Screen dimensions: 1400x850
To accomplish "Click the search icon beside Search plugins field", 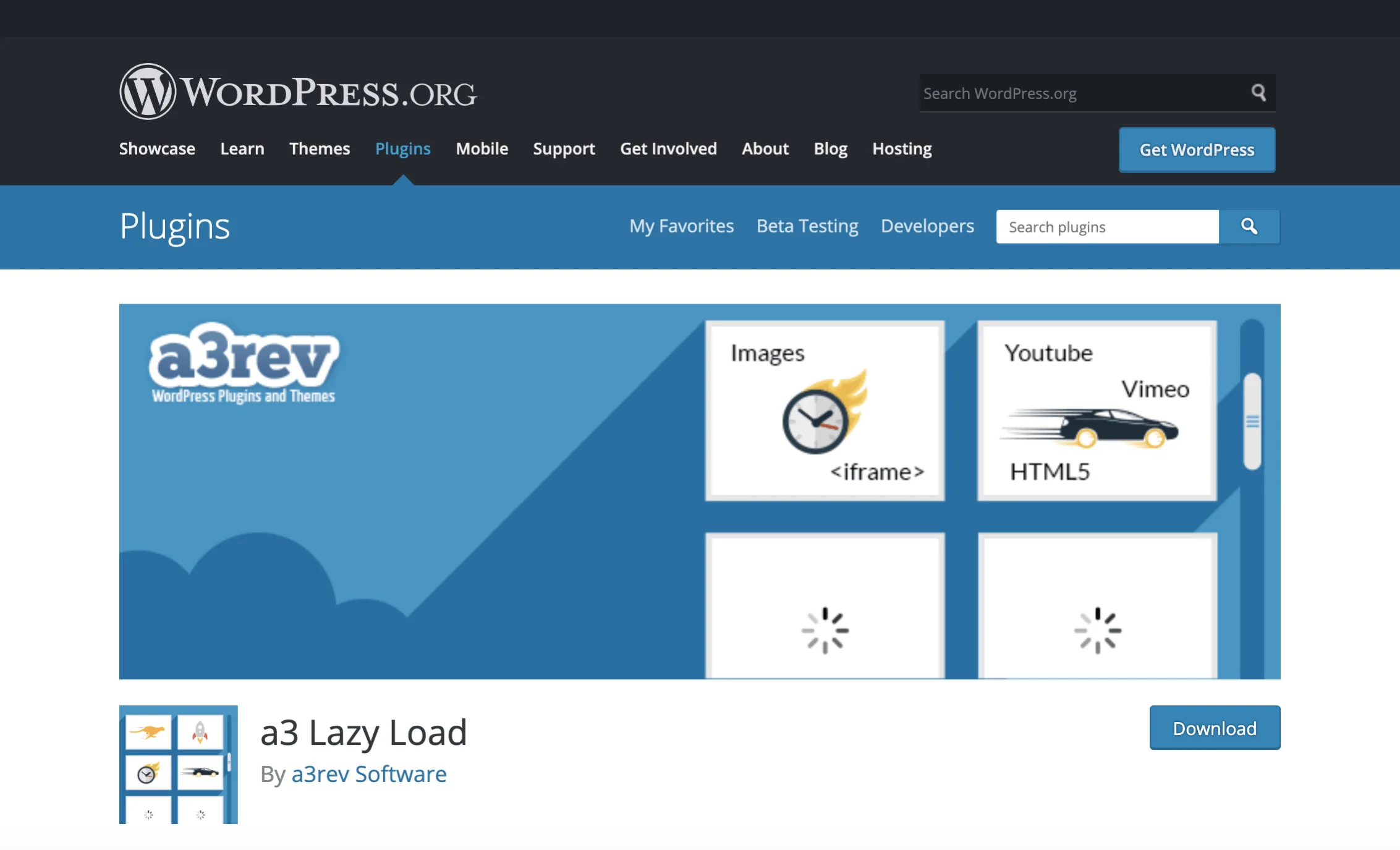I will [1249, 227].
